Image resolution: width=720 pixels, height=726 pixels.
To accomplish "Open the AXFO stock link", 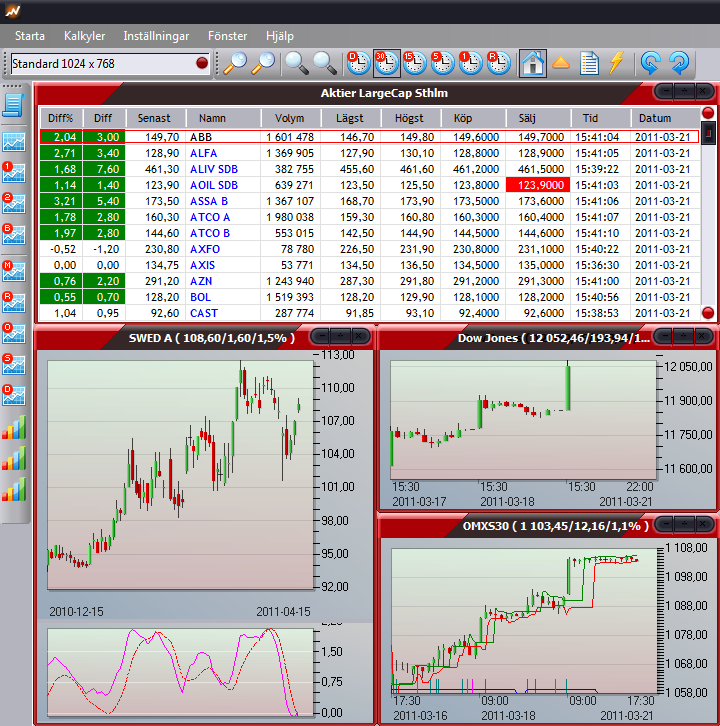I will click(x=205, y=249).
